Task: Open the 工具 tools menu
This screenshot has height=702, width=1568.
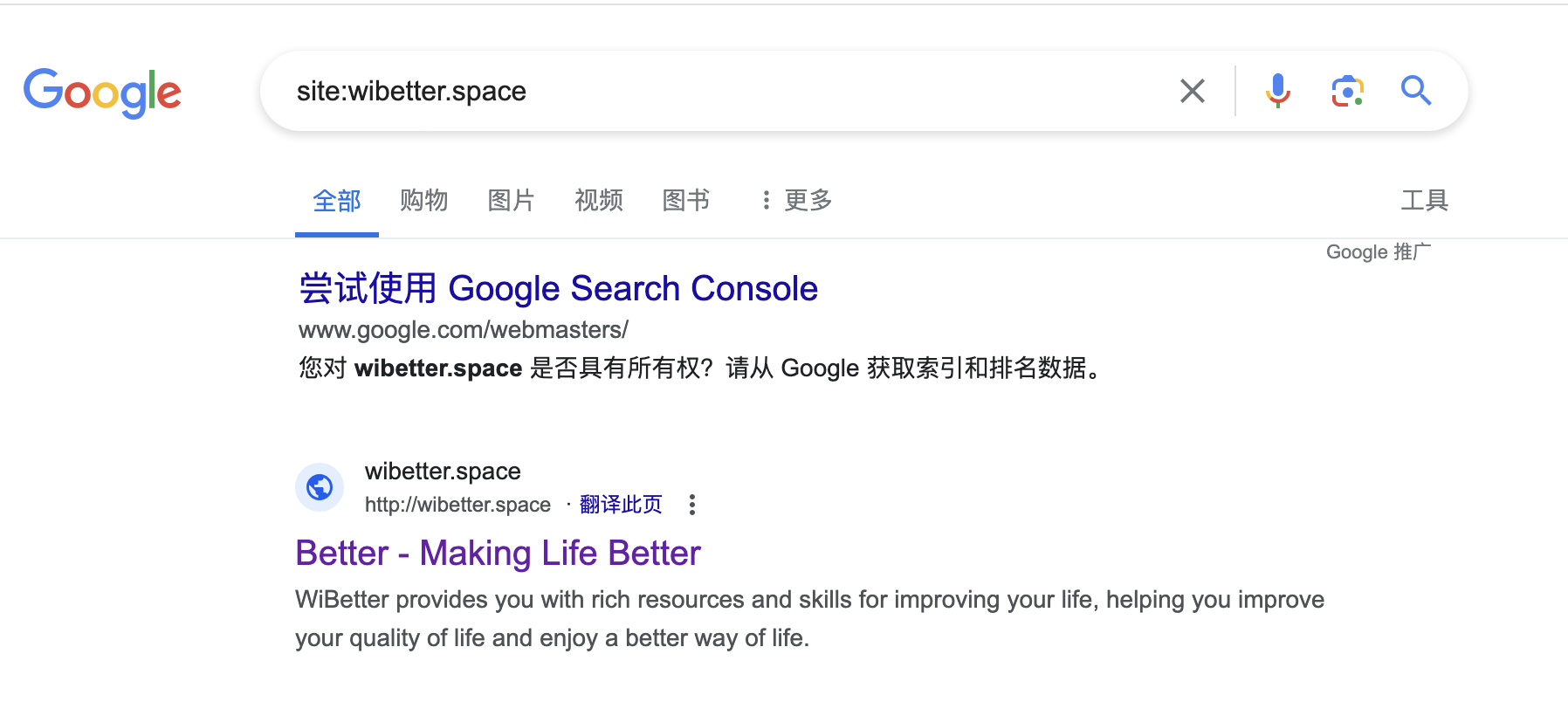Action: (1424, 201)
